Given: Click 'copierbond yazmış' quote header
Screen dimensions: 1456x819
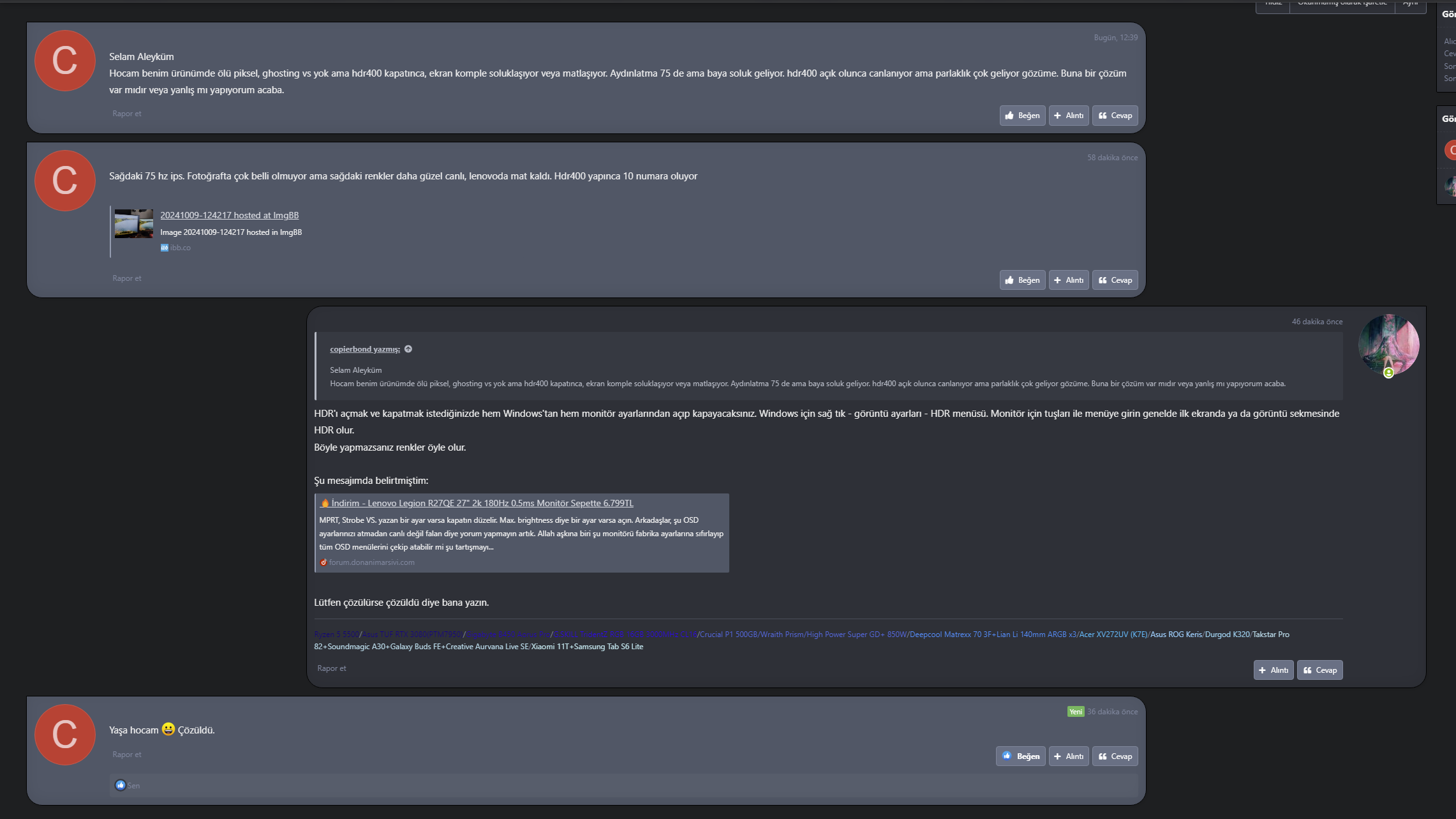Looking at the screenshot, I should pos(364,349).
